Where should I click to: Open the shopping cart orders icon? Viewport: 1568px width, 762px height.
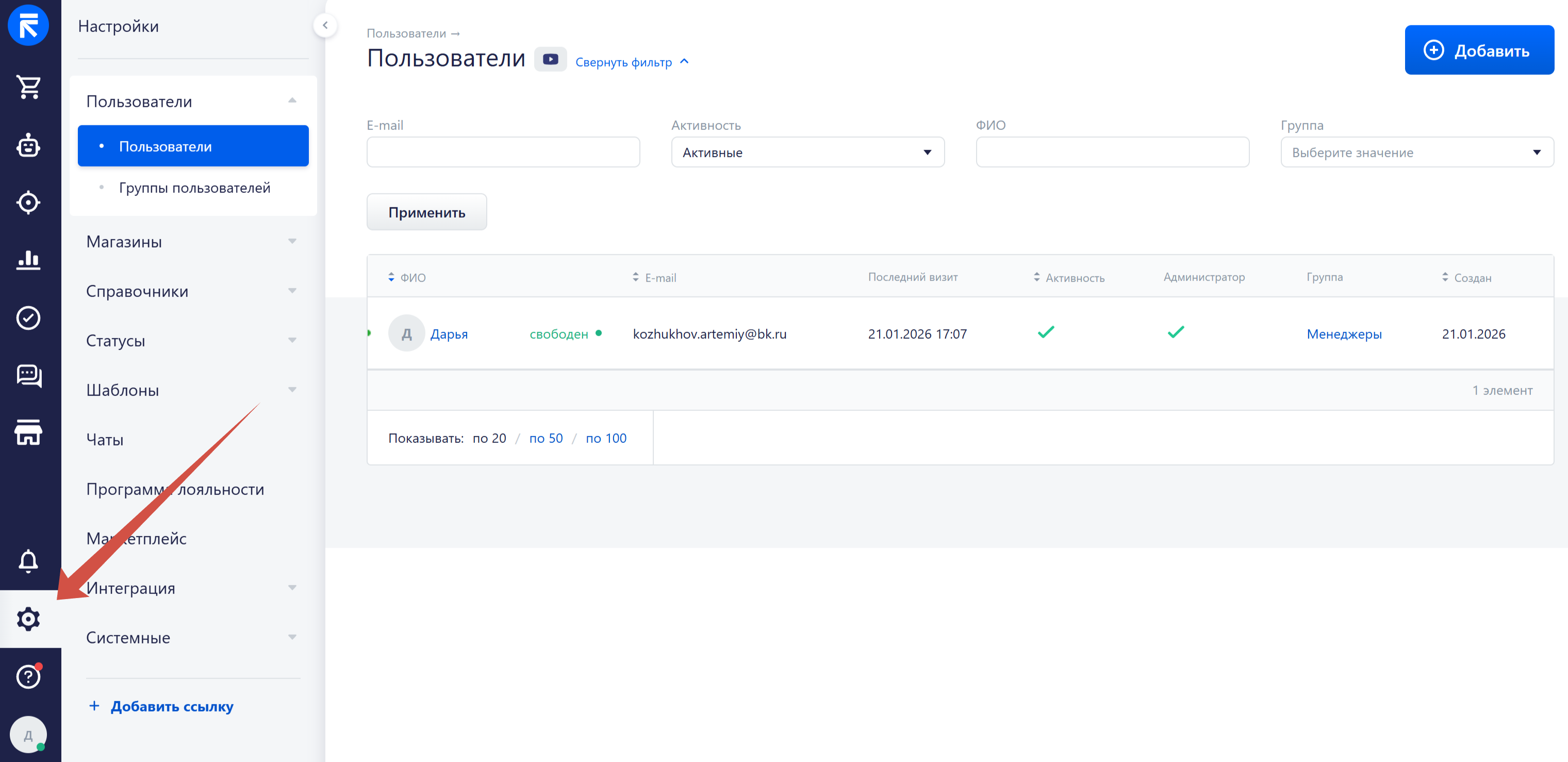[28, 88]
